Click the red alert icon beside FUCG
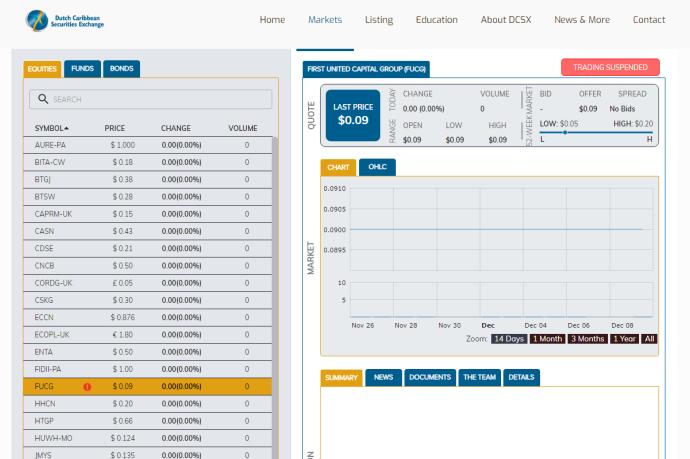This screenshot has height=459, width=690. coord(87,387)
